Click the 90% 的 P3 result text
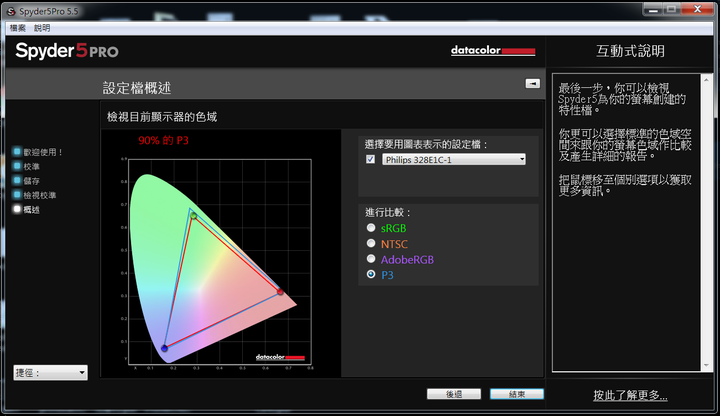This screenshot has width=720, height=416. point(163,141)
